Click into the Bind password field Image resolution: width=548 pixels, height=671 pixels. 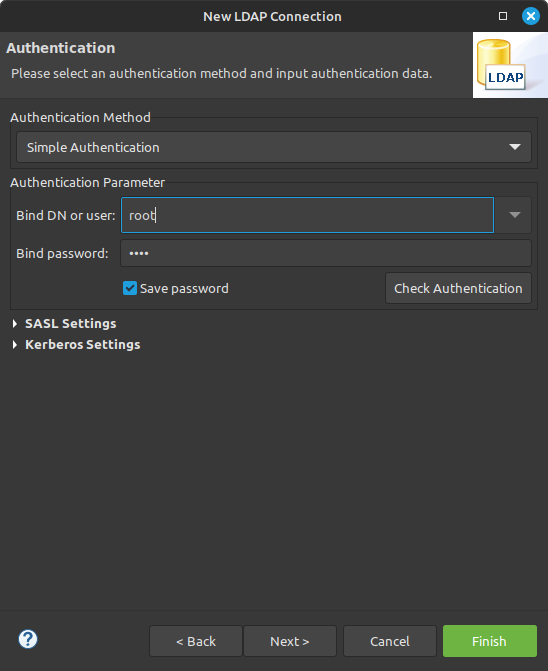(x=326, y=253)
